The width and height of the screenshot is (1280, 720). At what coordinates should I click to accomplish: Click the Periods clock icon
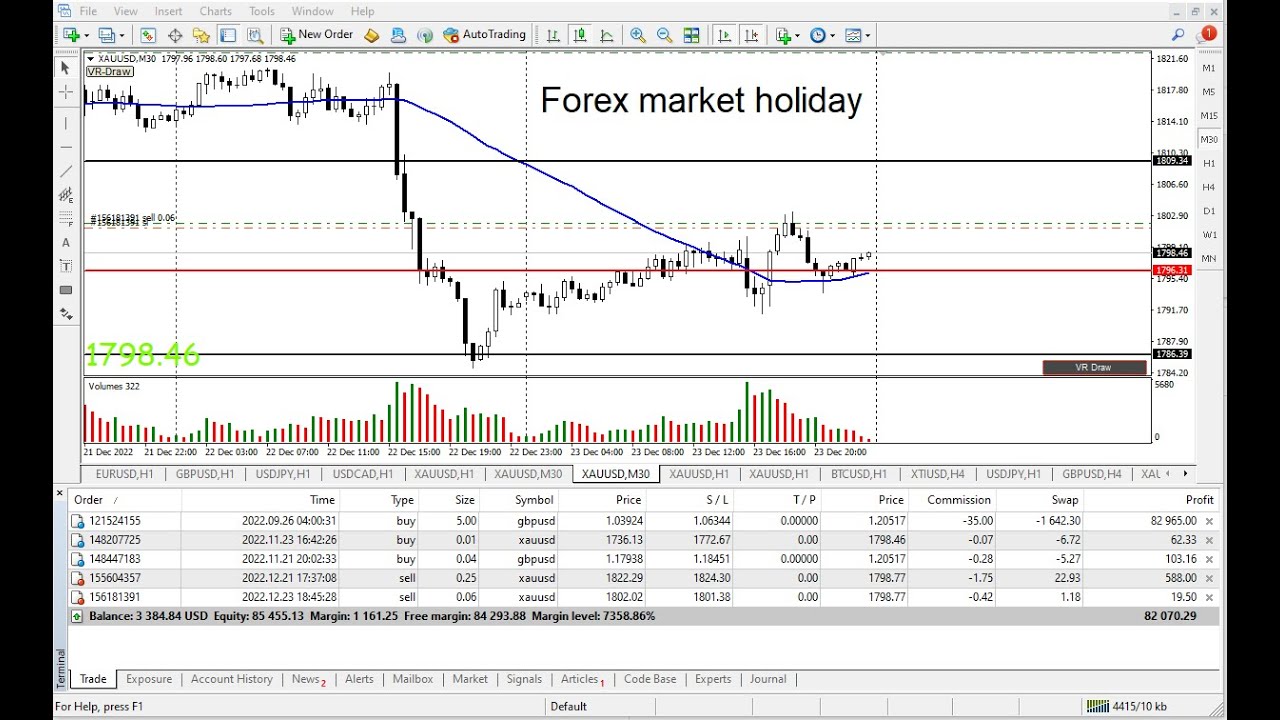click(x=818, y=35)
